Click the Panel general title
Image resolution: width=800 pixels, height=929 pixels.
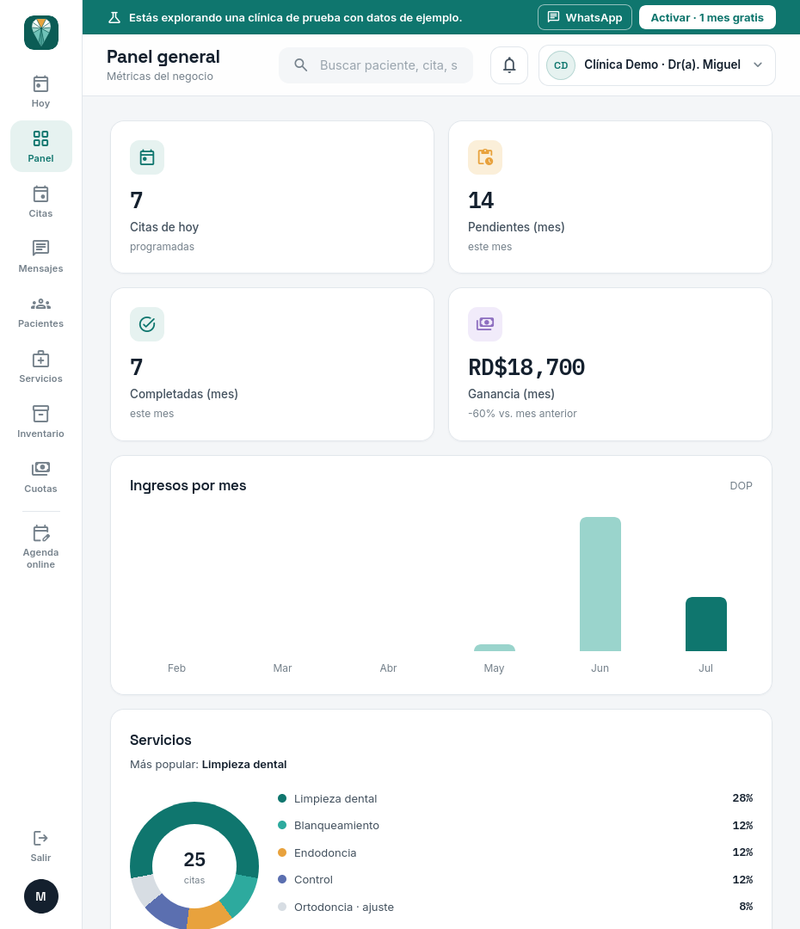pyautogui.click(x=163, y=57)
